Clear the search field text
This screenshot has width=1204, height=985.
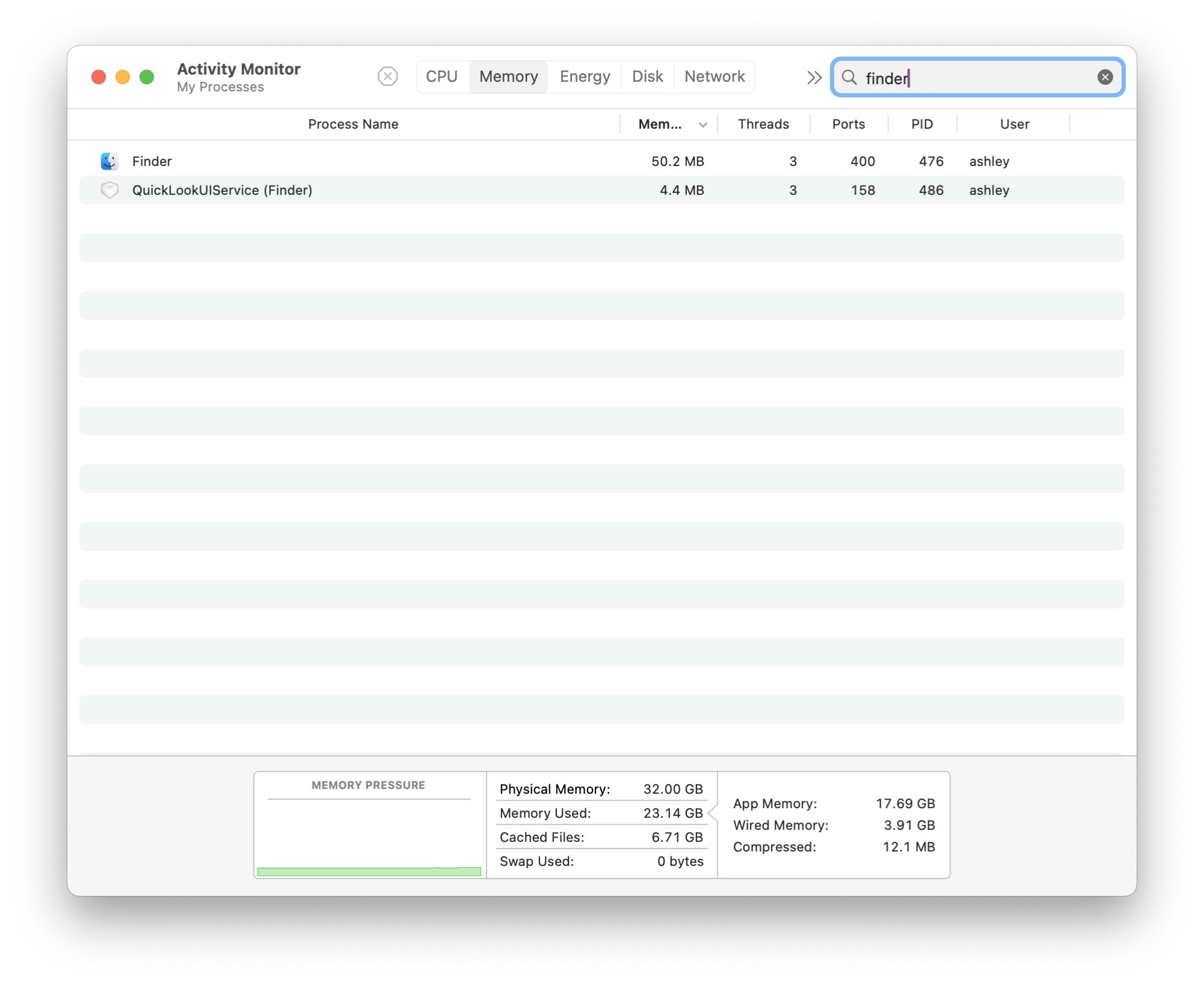point(1105,77)
